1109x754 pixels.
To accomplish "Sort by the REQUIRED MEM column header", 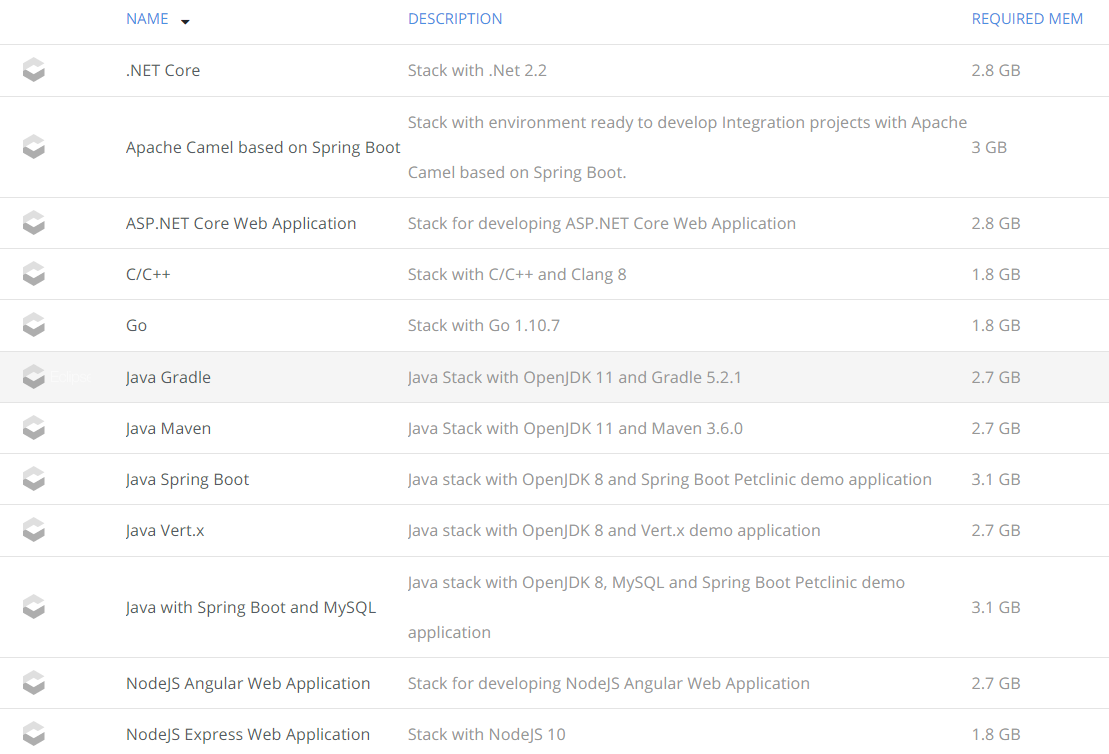I will 1027,19.
